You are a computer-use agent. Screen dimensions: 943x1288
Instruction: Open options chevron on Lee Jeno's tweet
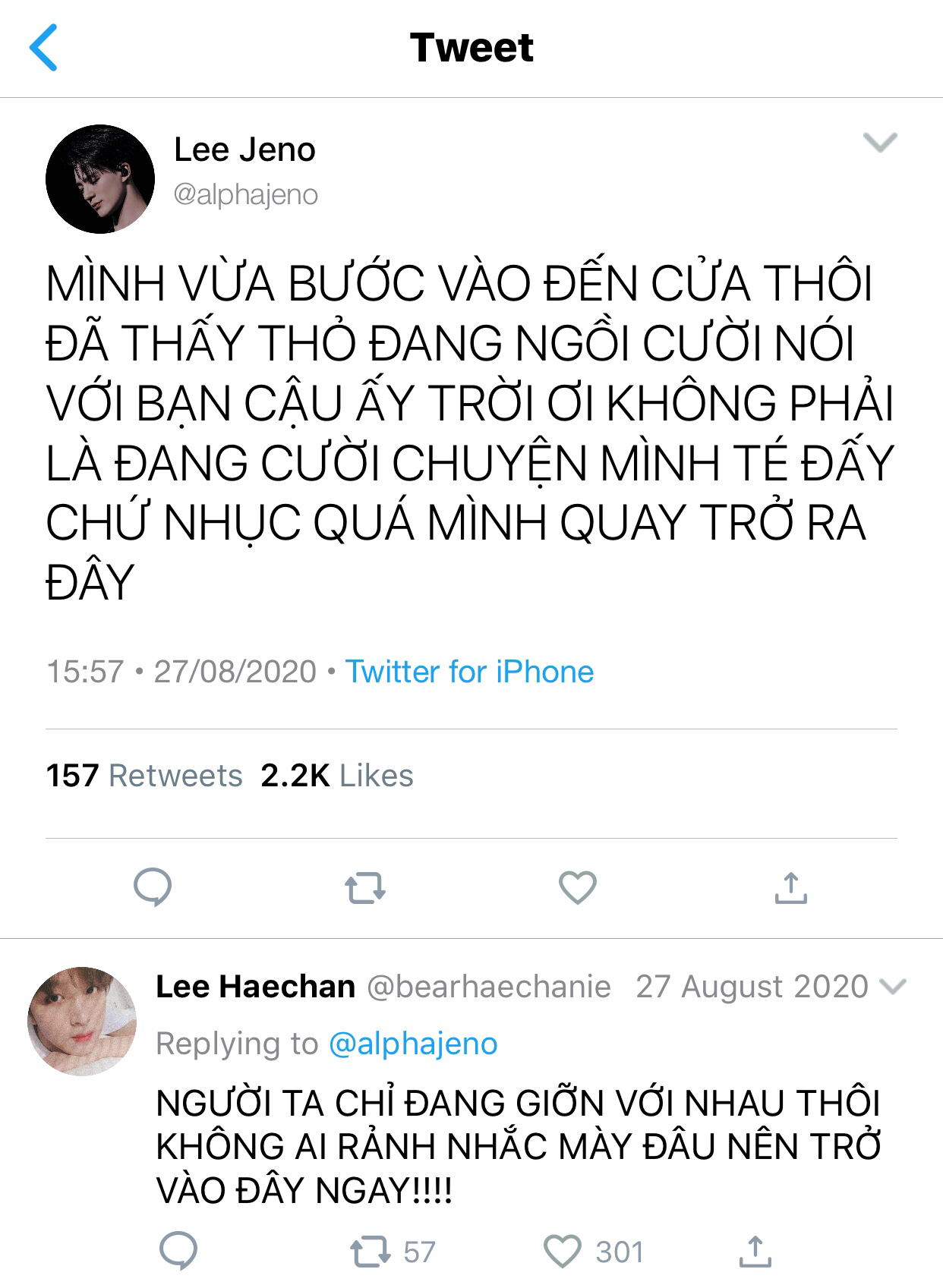pos(881,142)
